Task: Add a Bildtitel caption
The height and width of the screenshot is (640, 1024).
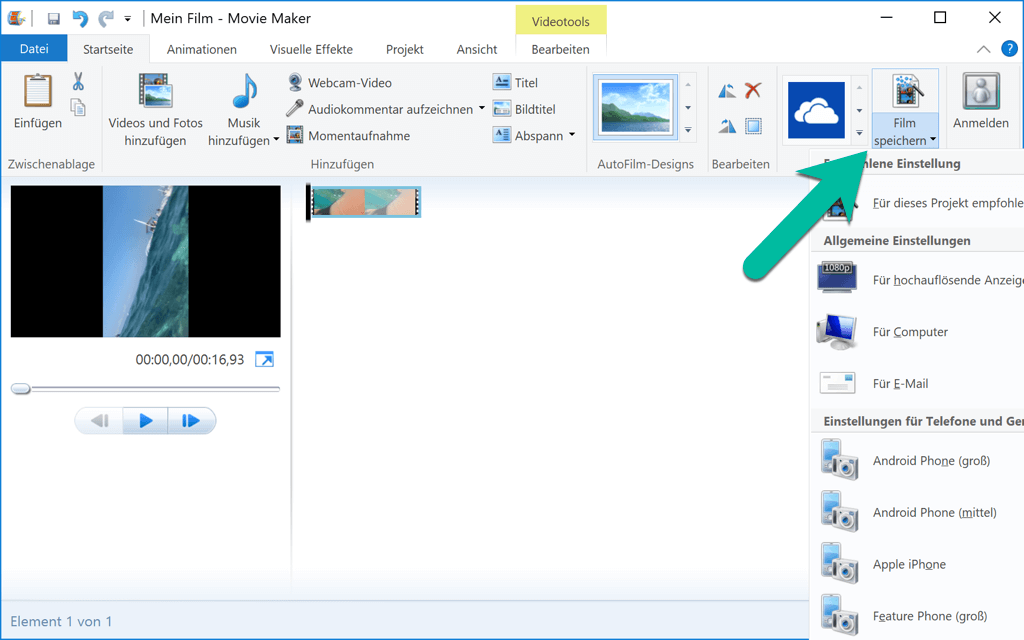Action: click(x=524, y=109)
